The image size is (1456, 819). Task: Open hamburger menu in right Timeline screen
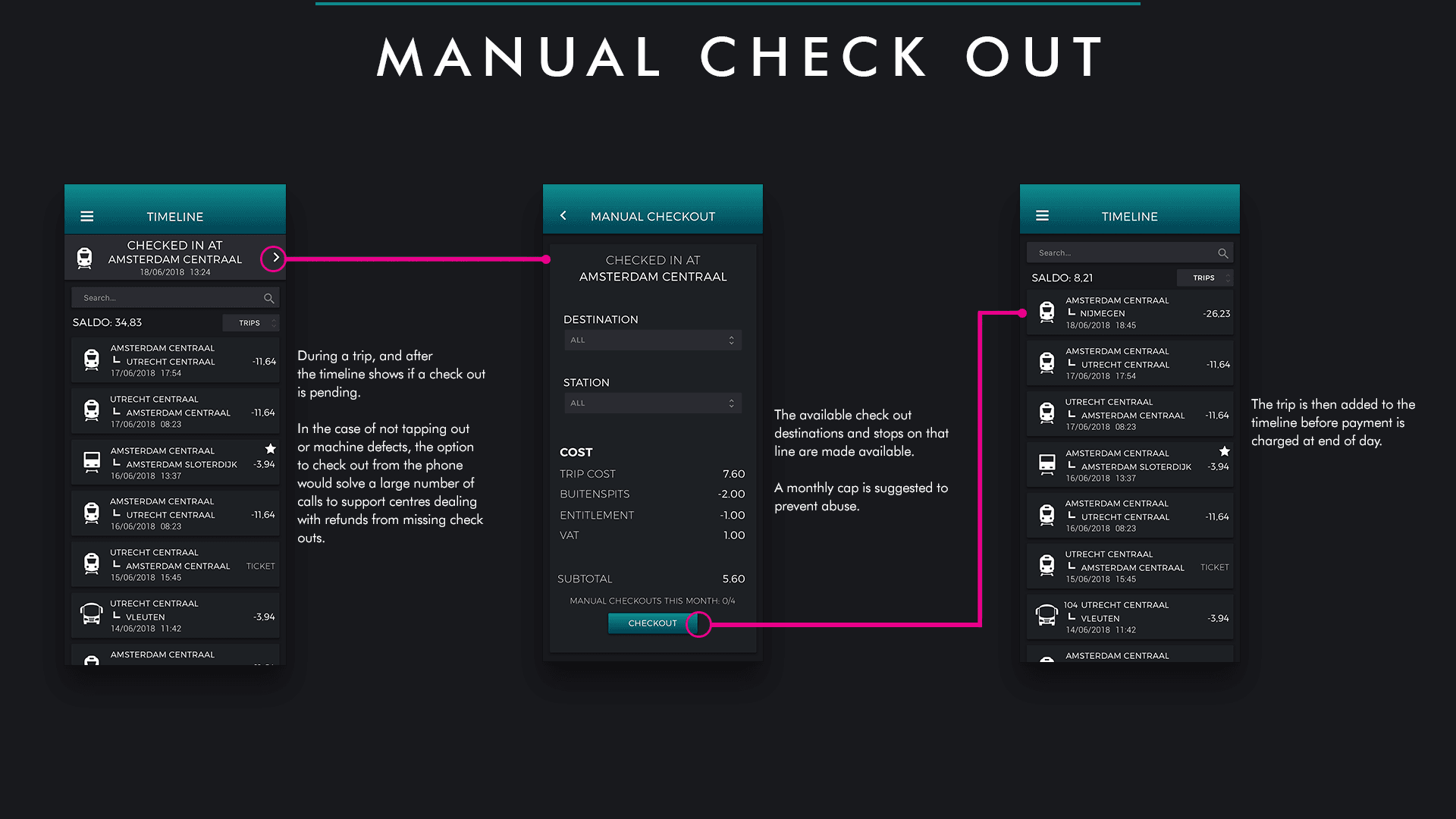(1042, 216)
